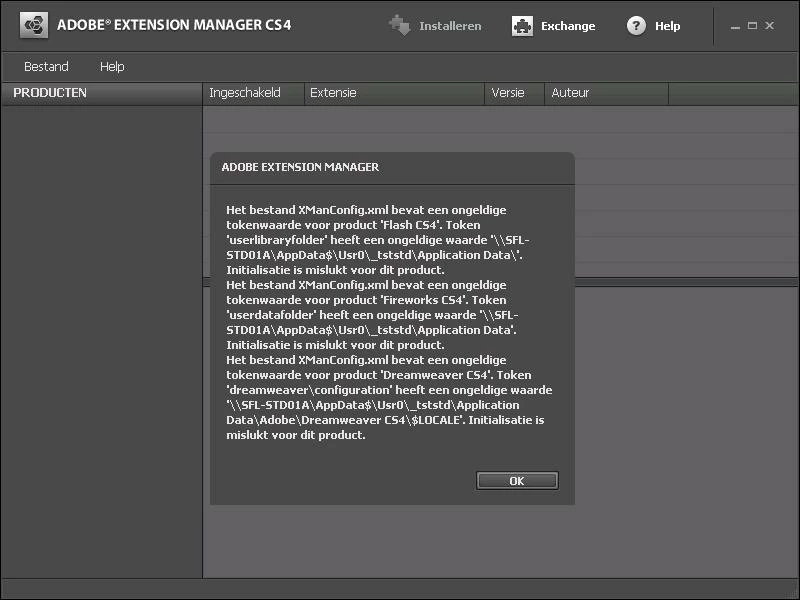800x600 pixels.
Task: Click the 'Fireworks CS4' error text
Action: [x=423, y=300]
